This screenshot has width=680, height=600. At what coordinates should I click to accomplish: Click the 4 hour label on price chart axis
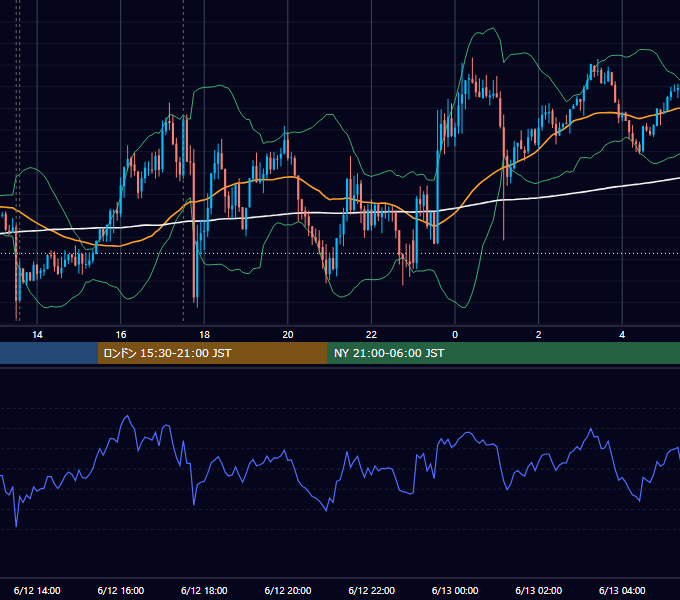(x=622, y=335)
